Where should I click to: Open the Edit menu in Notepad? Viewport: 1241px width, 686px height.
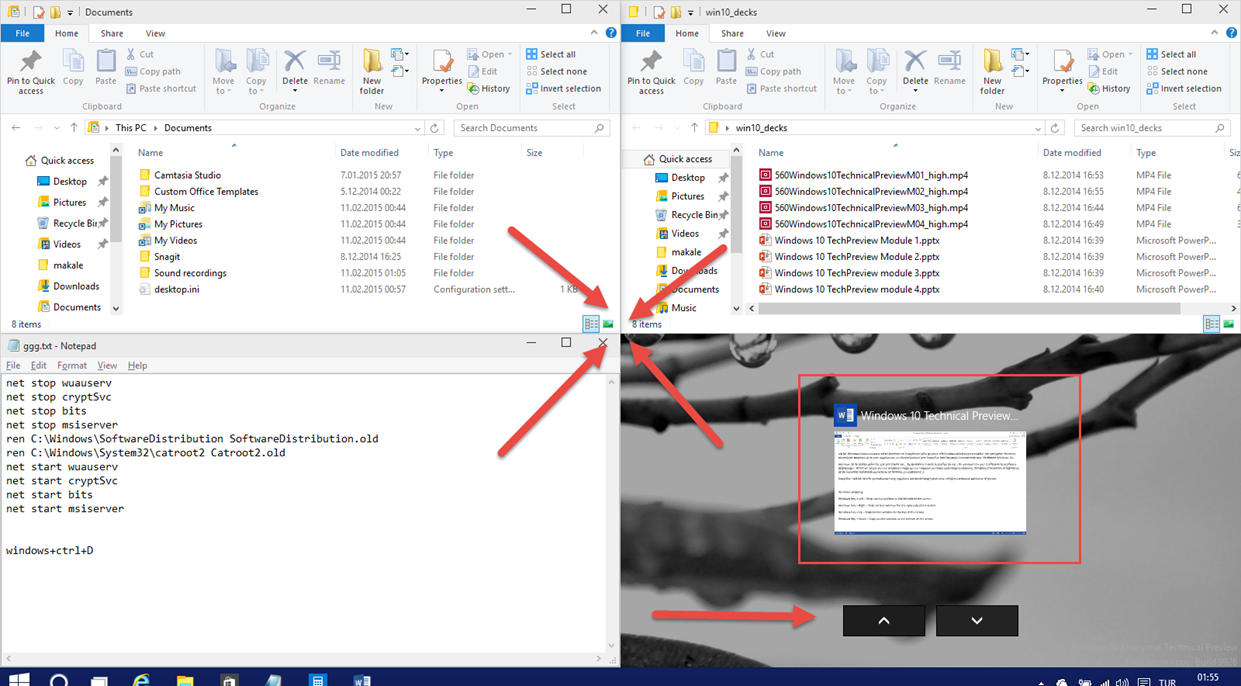(39, 366)
